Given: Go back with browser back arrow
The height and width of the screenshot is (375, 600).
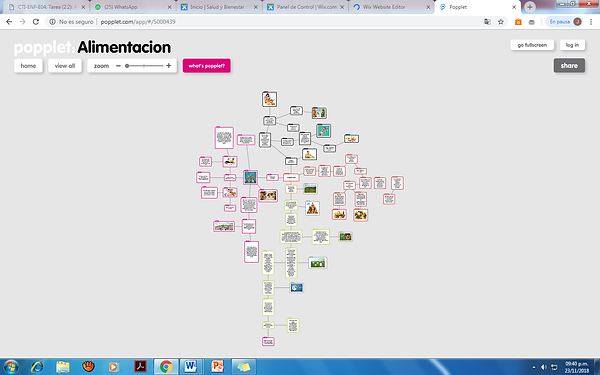Looking at the screenshot, I should (9, 22).
